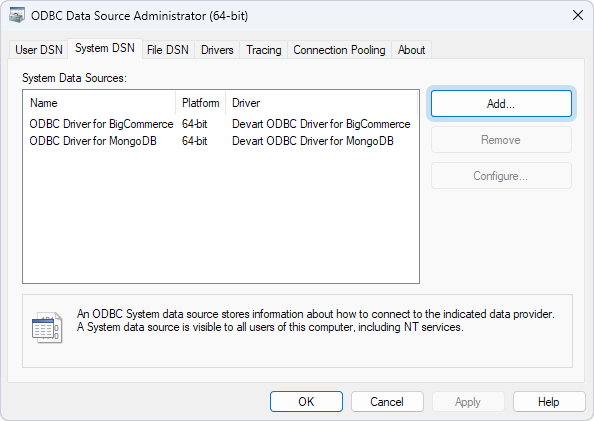Sort by the Name column header

coord(99,103)
